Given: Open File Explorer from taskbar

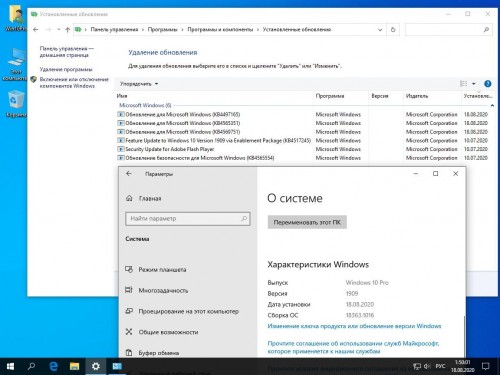Looking at the screenshot, I should (74, 366).
